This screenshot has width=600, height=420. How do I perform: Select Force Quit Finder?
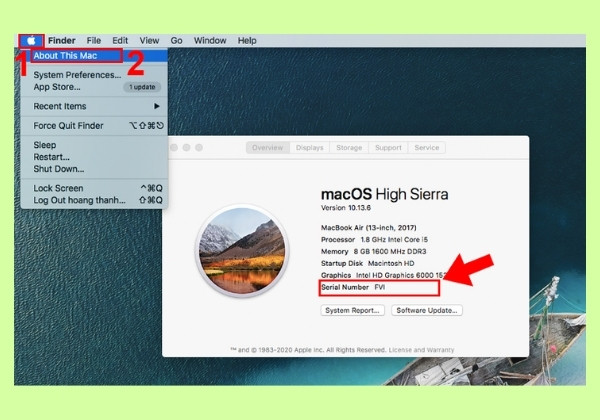(95, 126)
